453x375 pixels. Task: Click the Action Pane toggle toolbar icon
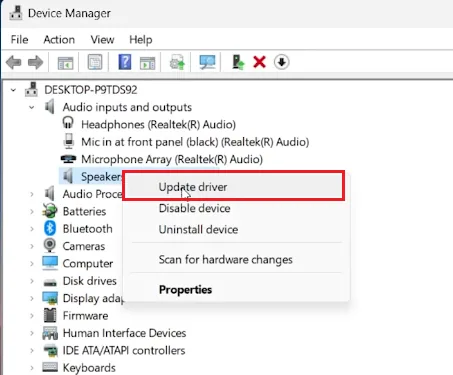pyautogui.click(x=147, y=62)
